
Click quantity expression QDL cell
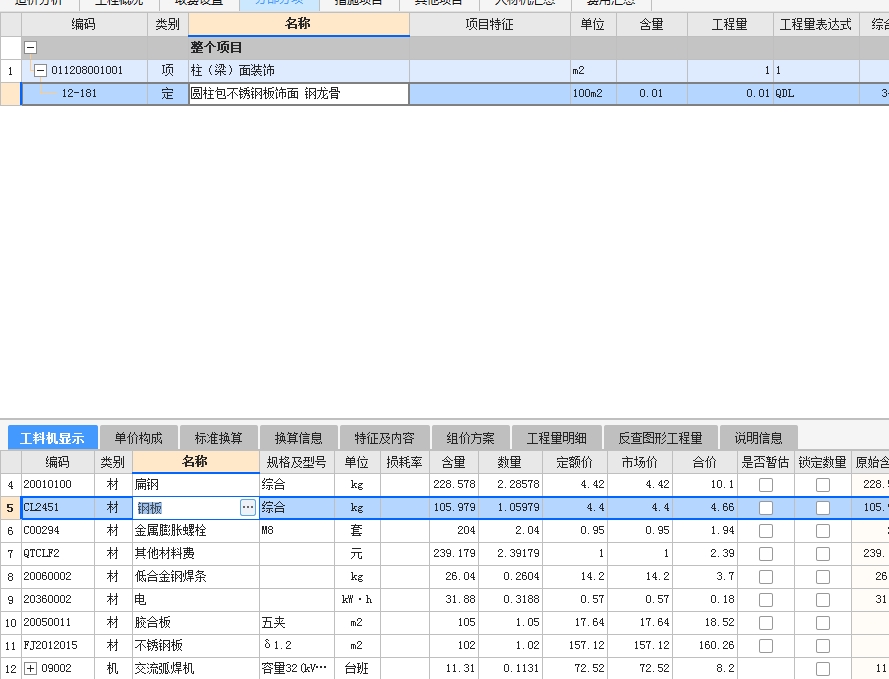click(x=816, y=94)
